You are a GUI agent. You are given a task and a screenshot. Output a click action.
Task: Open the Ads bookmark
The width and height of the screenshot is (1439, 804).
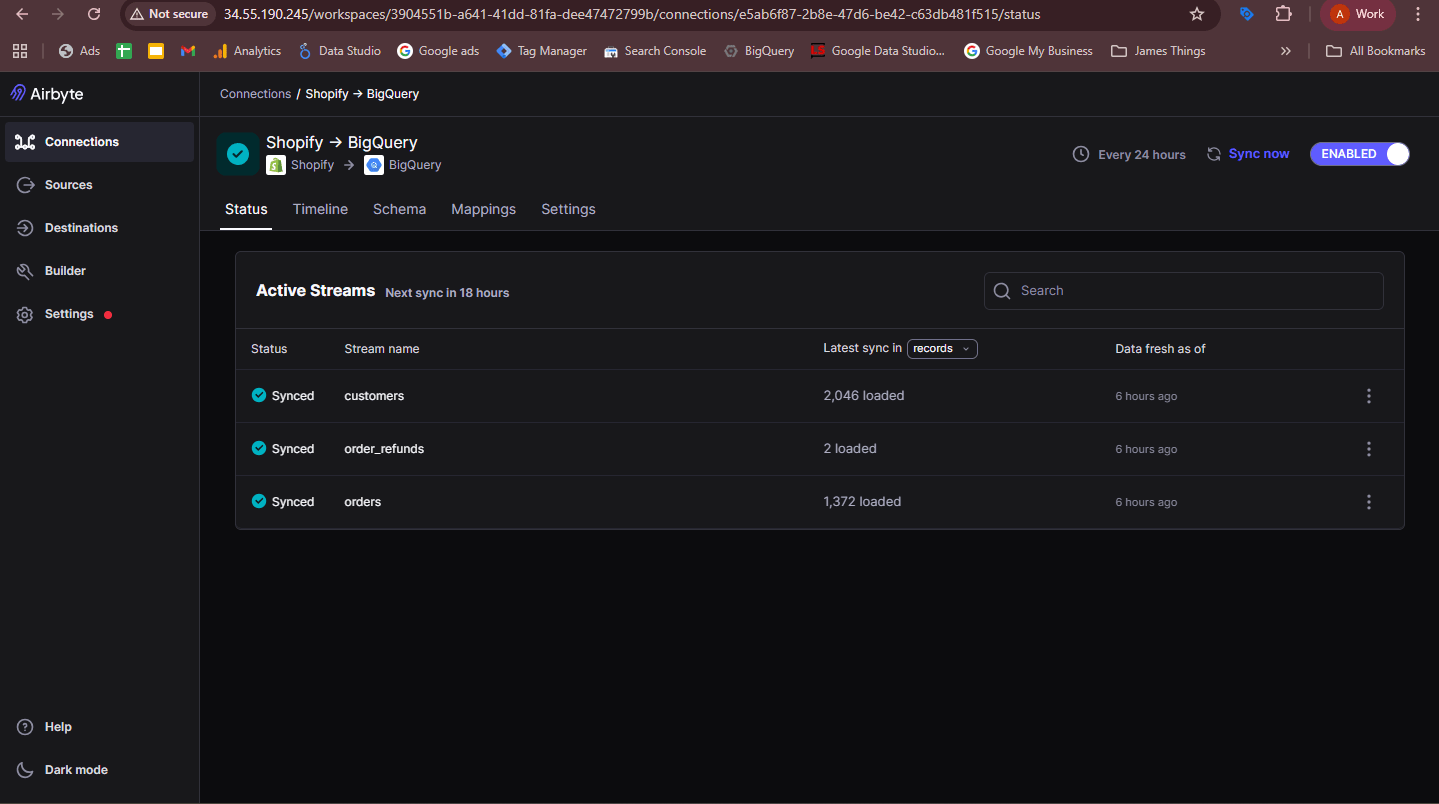click(x=80, y=51)
